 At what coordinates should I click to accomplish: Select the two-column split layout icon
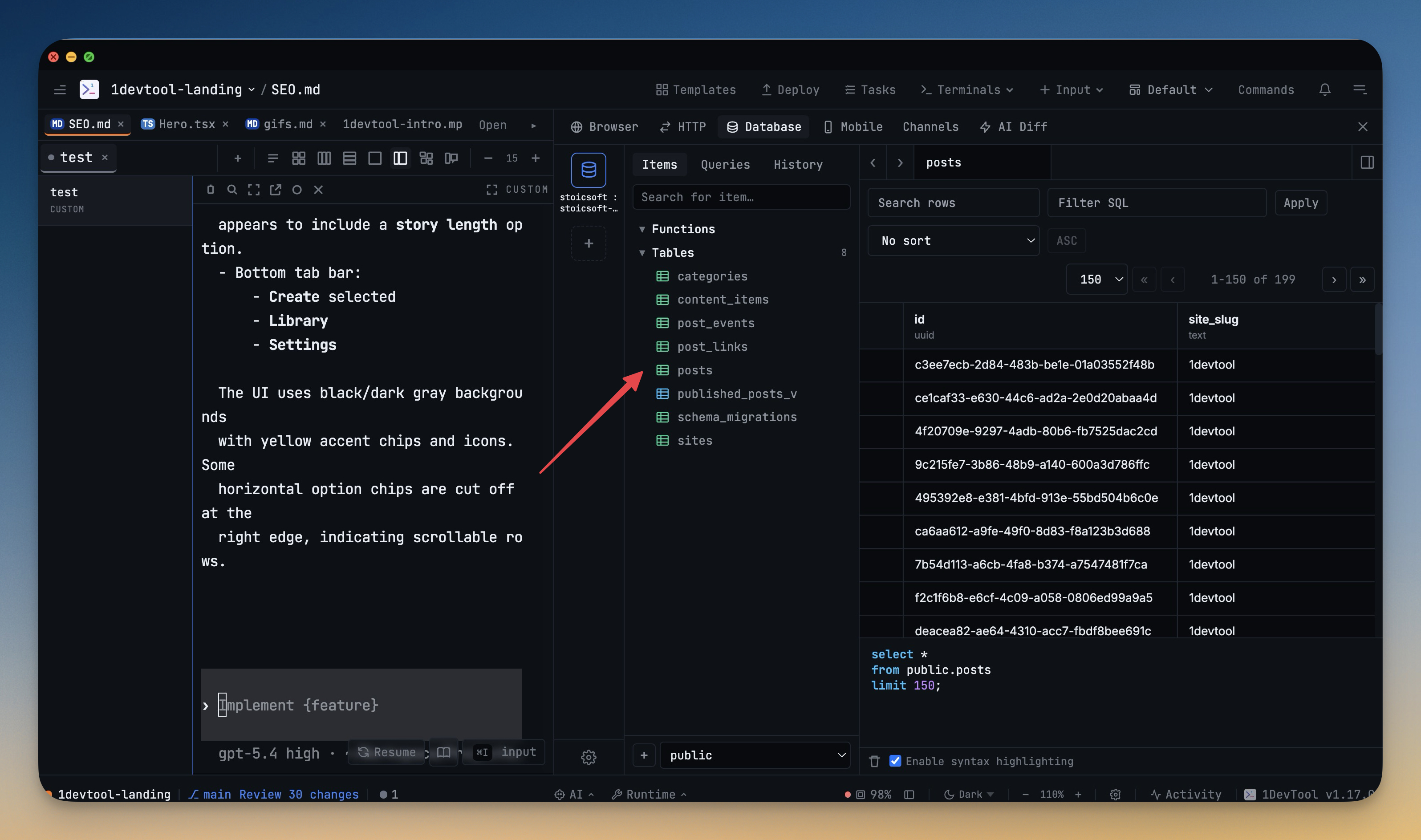pos(399,158)
